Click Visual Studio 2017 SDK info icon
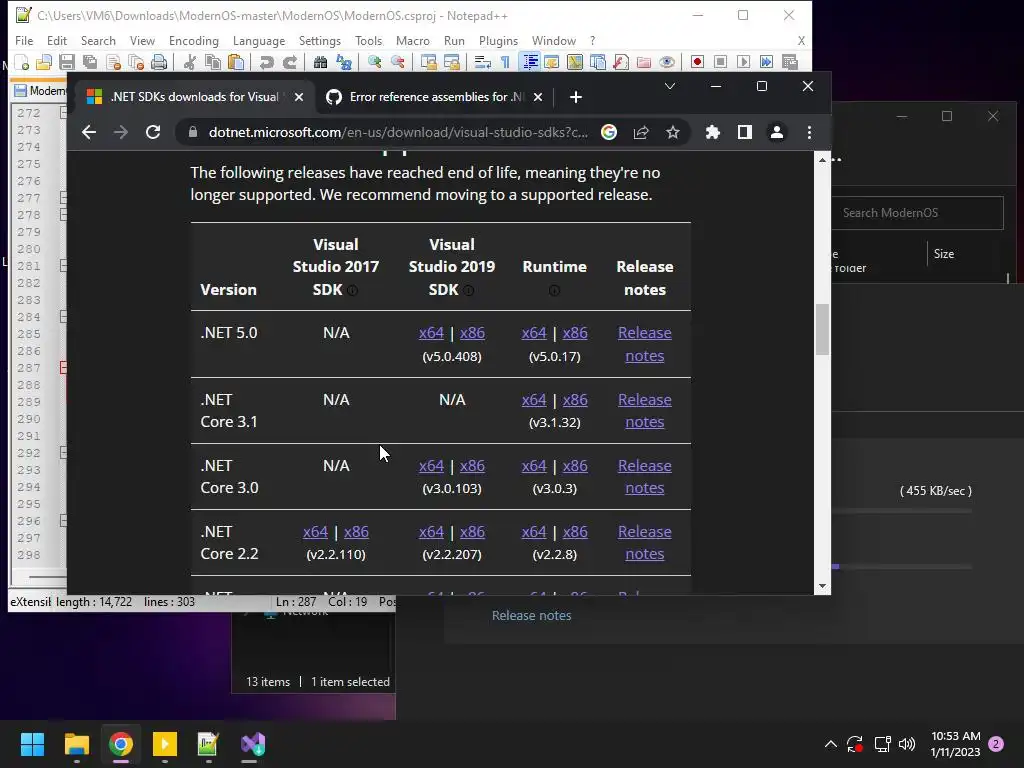1024x768 pixels. 353,291
